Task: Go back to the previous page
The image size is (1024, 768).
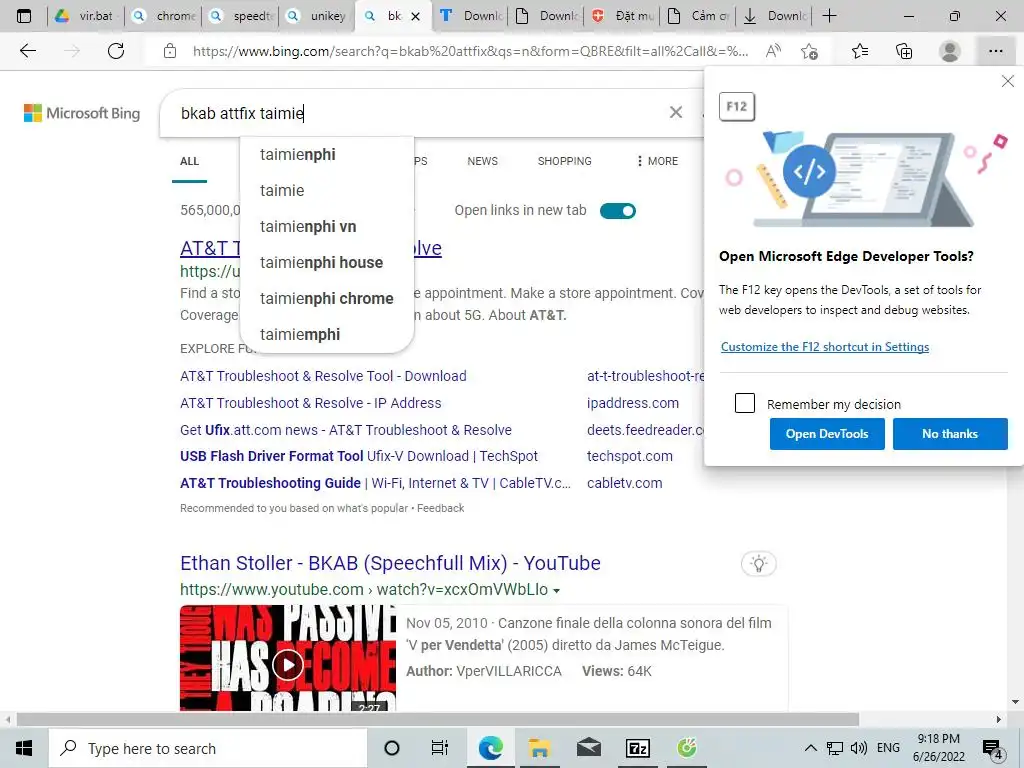Action: click(x=27, y=51)
